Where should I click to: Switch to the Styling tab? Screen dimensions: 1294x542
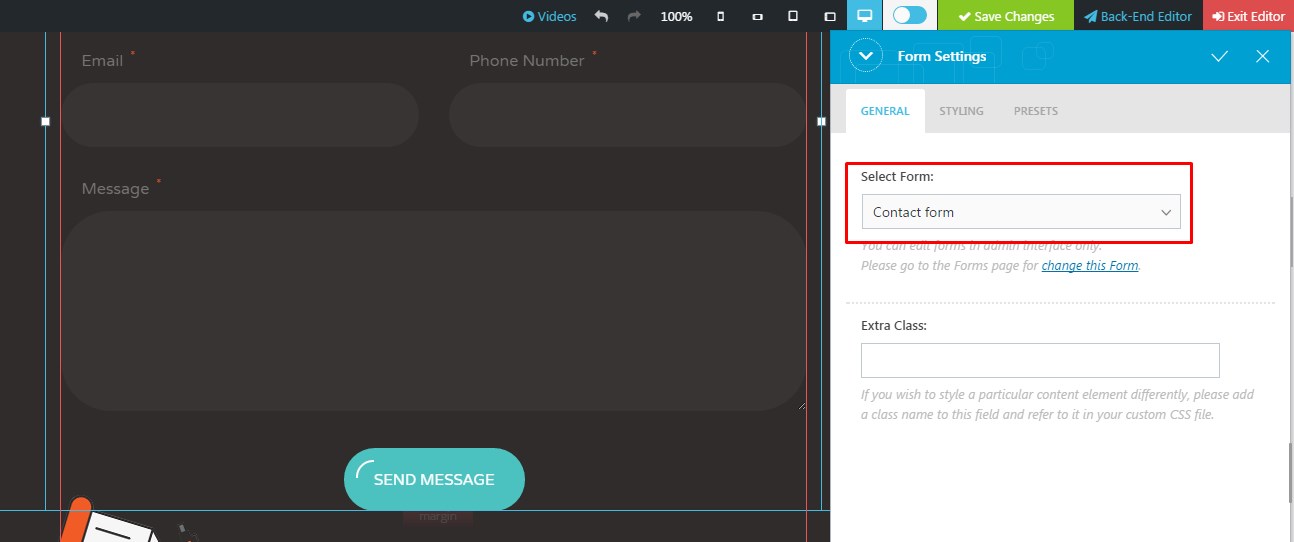[x=961, y=111]
